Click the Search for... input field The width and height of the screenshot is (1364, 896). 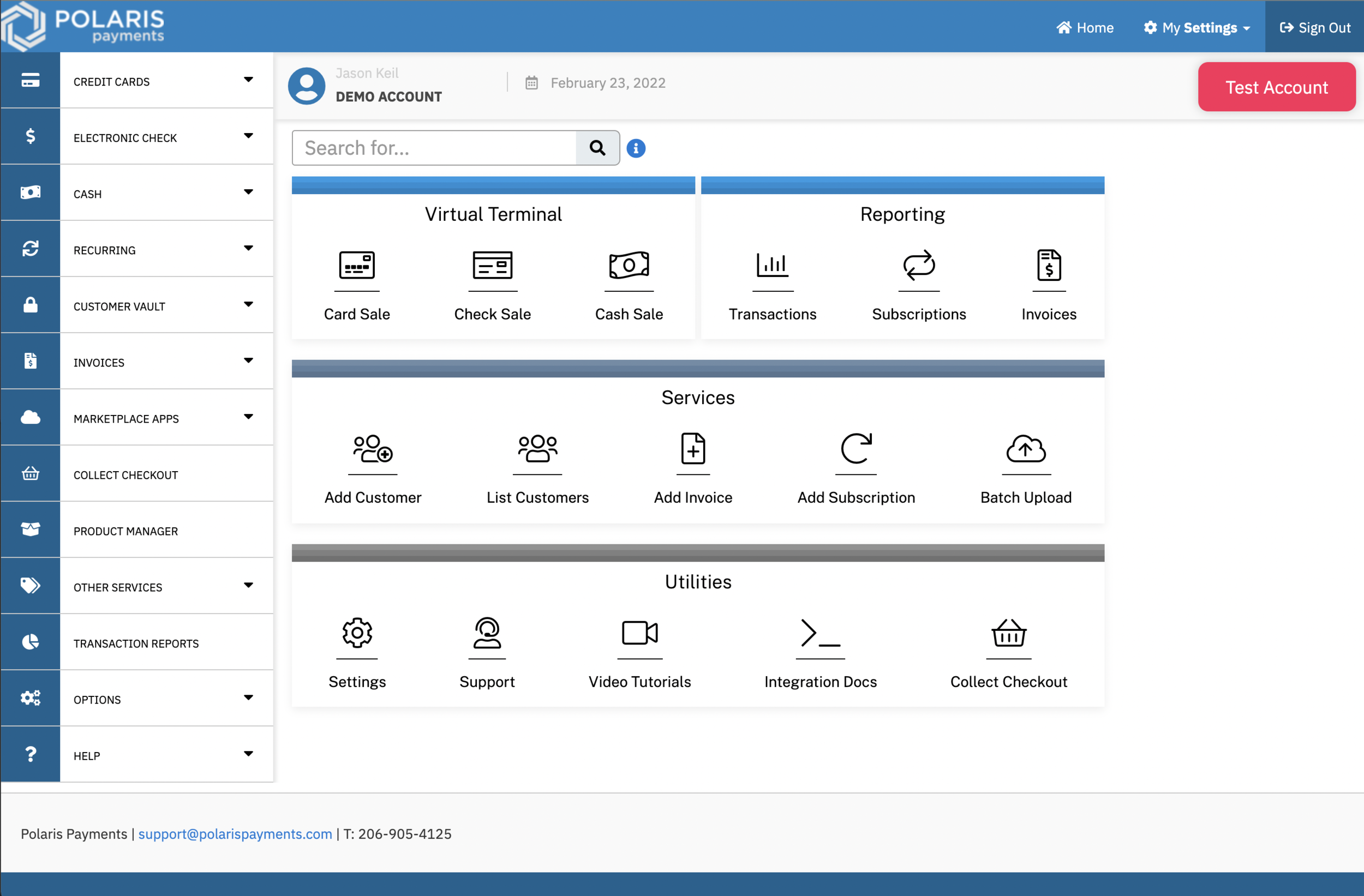[434, 148]
